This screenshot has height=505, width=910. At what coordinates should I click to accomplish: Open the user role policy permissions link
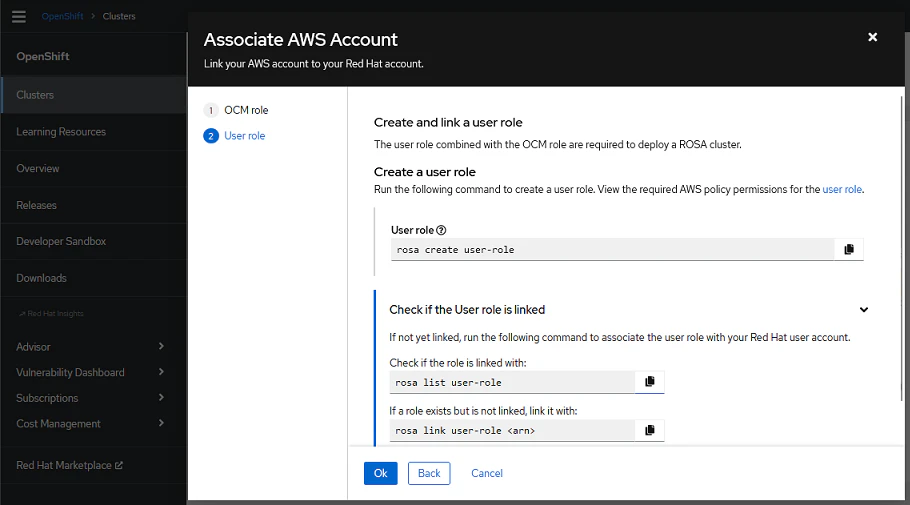842,189
